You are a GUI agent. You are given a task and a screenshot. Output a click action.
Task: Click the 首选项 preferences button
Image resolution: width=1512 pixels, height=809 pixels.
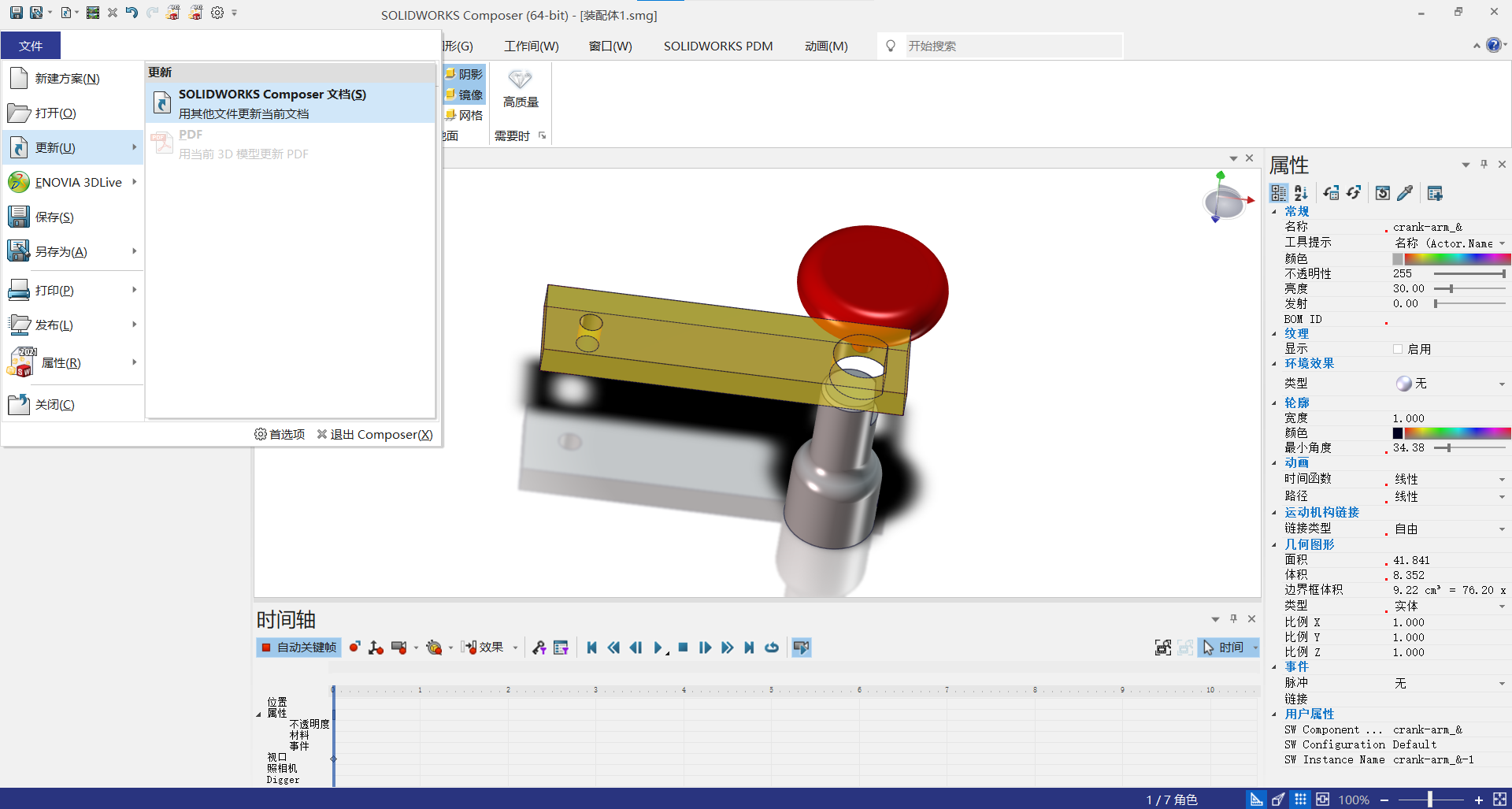pyautogui.click(x=280, y=434)
